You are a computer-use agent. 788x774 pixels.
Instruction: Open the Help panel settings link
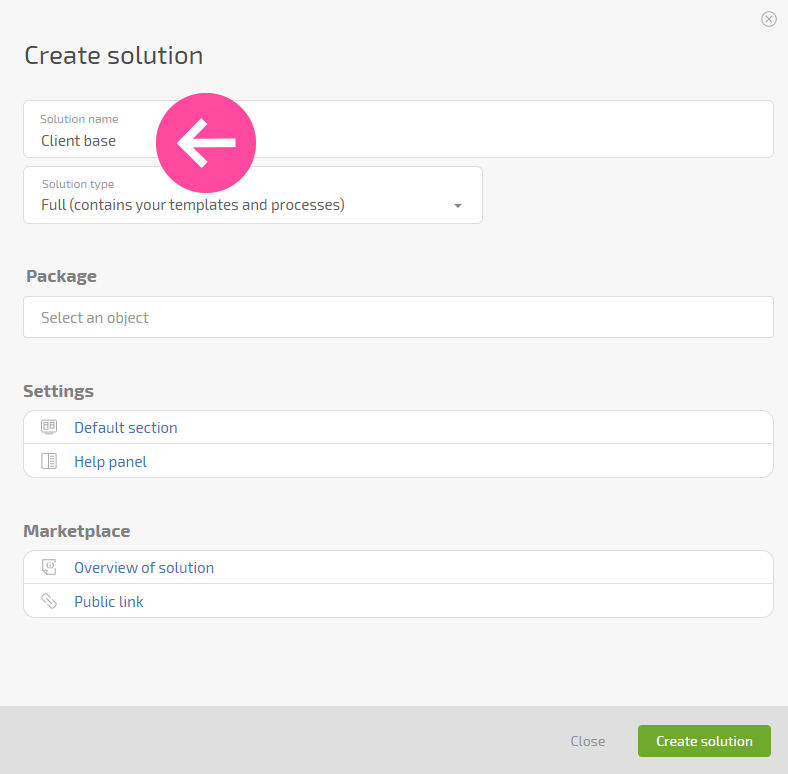[111, 461]
